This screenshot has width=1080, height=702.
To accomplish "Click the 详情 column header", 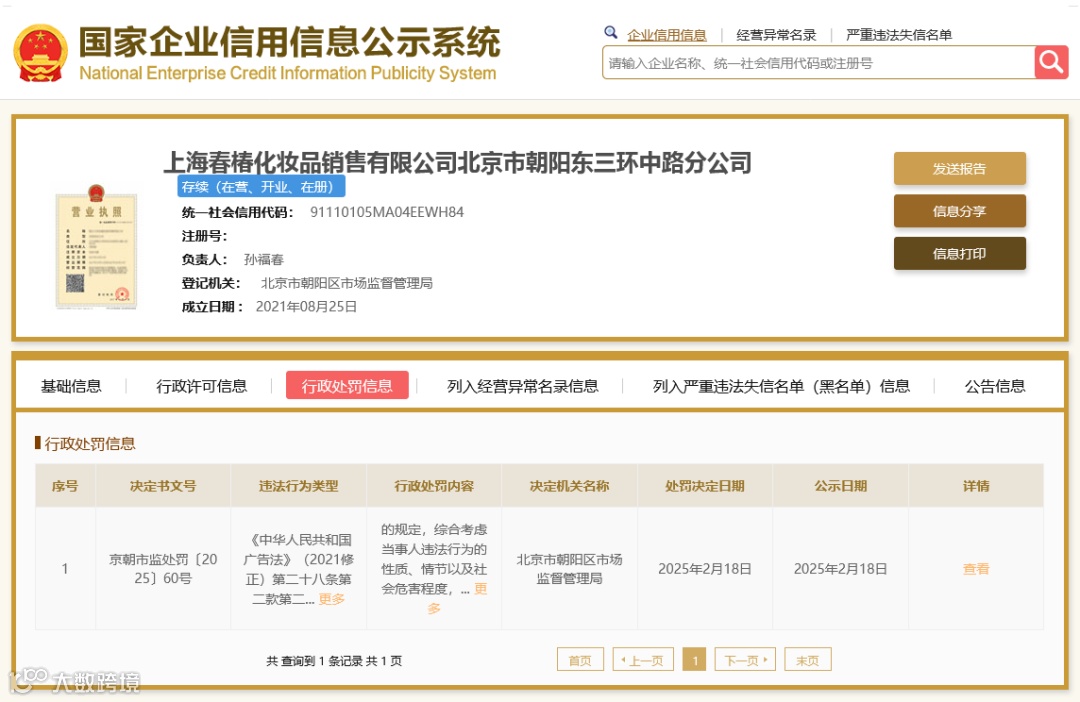I will (976, 486).
